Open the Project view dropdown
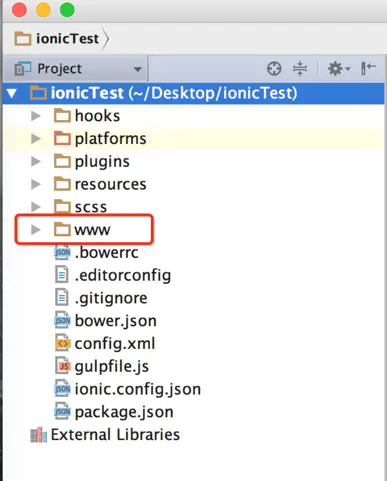 (137, 69)
